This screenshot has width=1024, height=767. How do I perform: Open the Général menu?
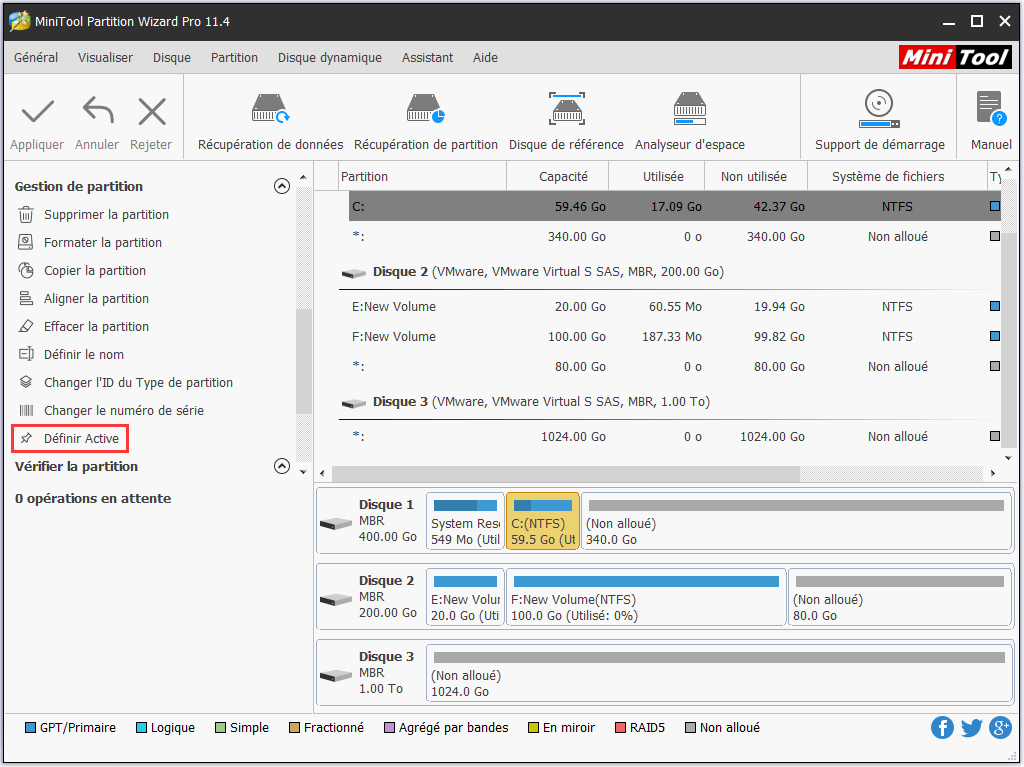tap(36, 57)
